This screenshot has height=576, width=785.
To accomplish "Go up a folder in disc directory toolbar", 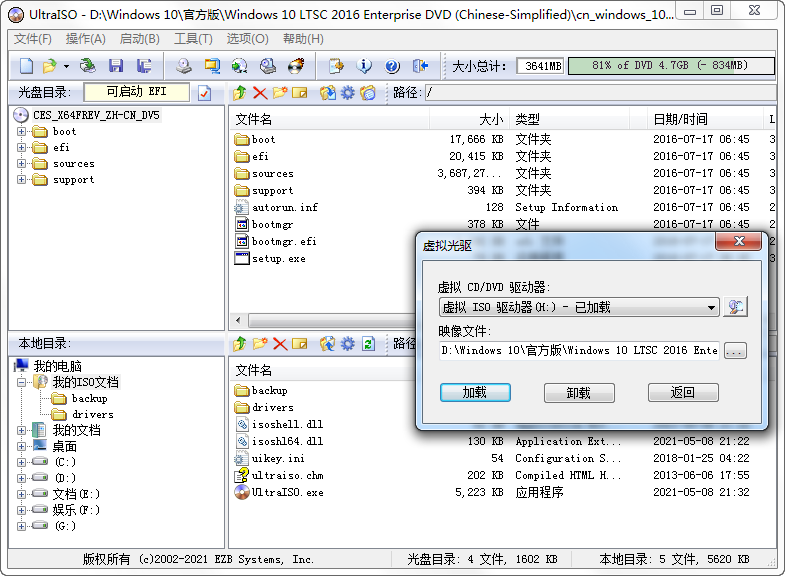I will click(240, 93).
